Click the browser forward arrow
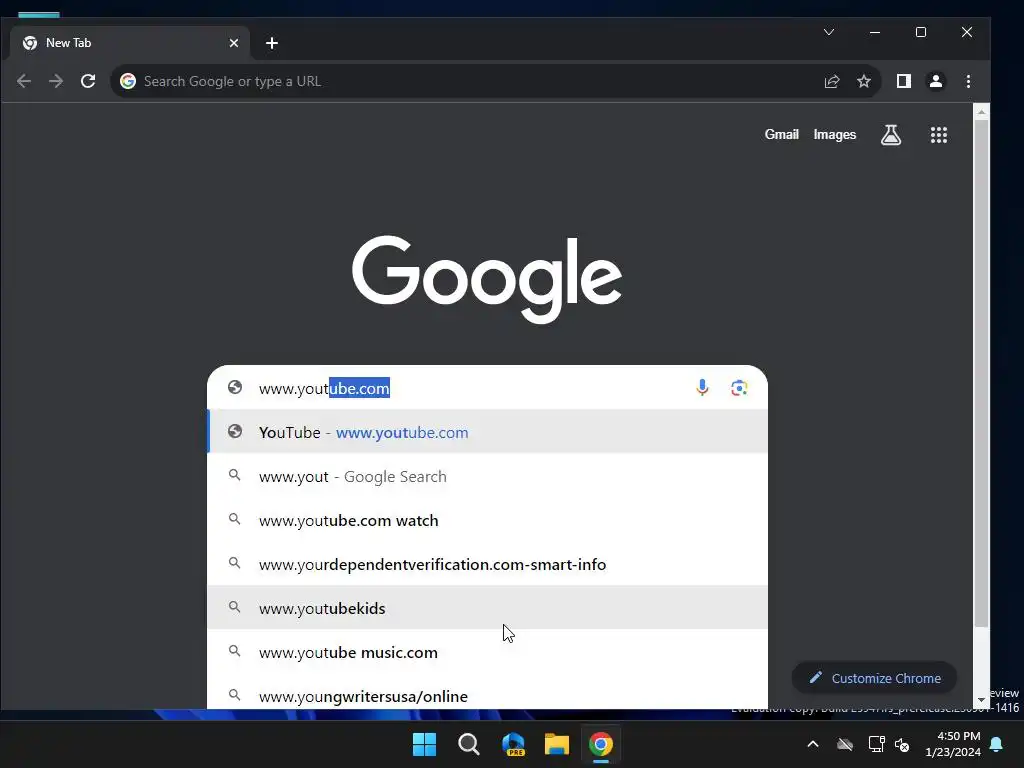 (x=56, y=81)
